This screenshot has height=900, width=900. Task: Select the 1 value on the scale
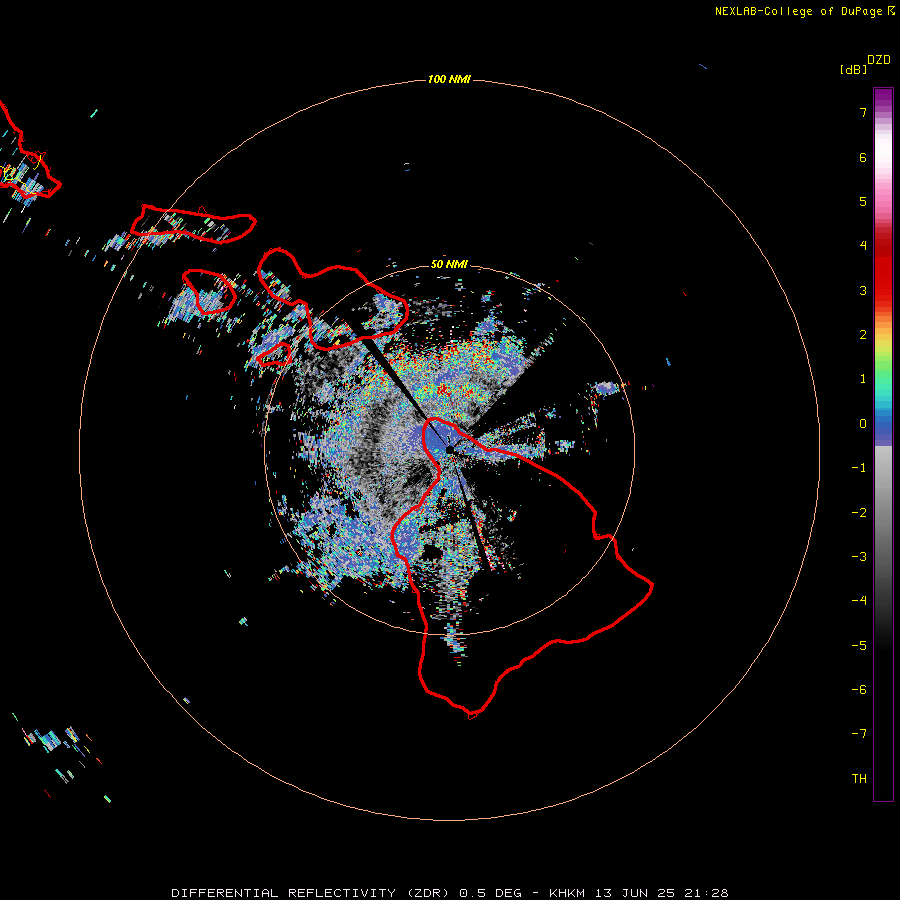point(863,379)
